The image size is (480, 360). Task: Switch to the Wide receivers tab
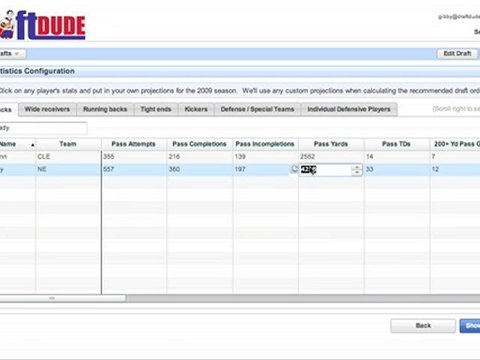pos(47,109)
